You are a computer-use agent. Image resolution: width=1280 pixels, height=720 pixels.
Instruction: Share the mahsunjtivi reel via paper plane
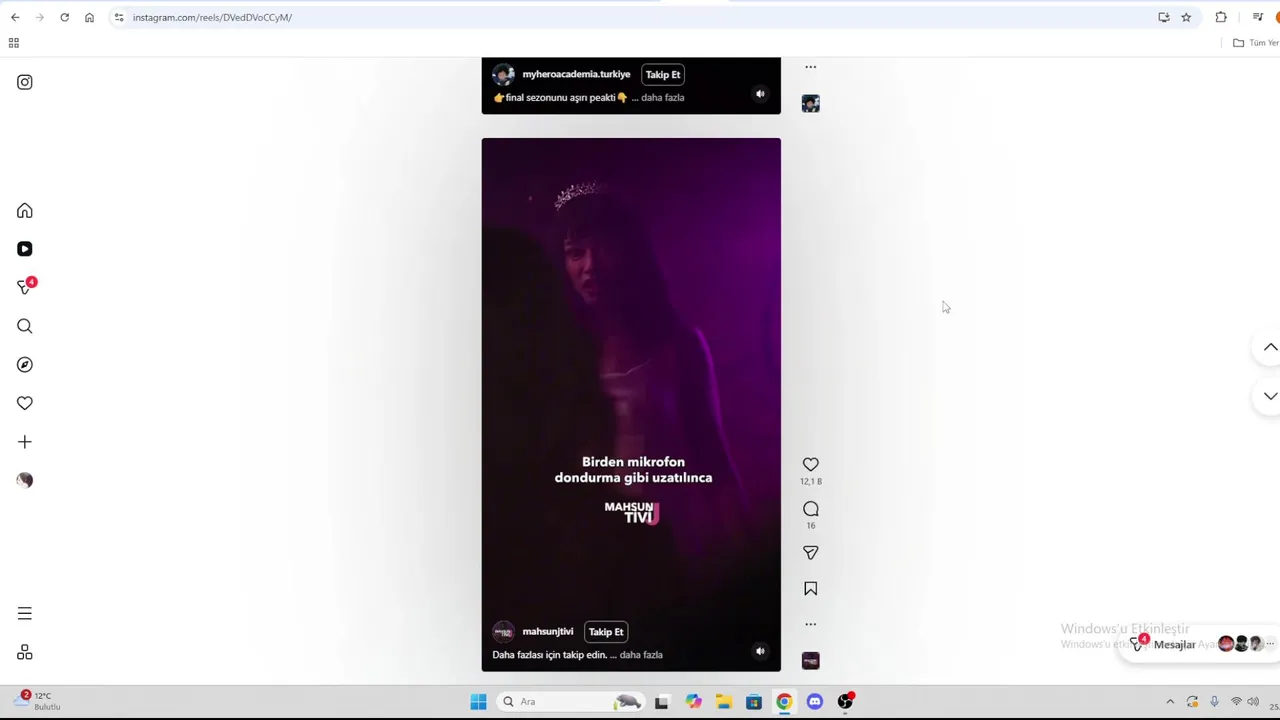[810, 553]
